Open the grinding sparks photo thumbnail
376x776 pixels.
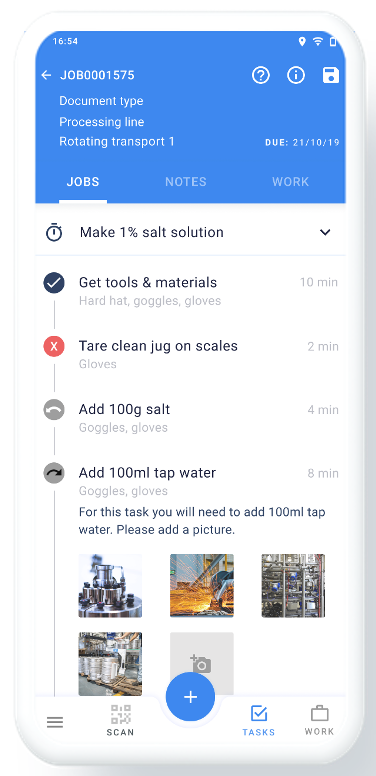(202, 585)
